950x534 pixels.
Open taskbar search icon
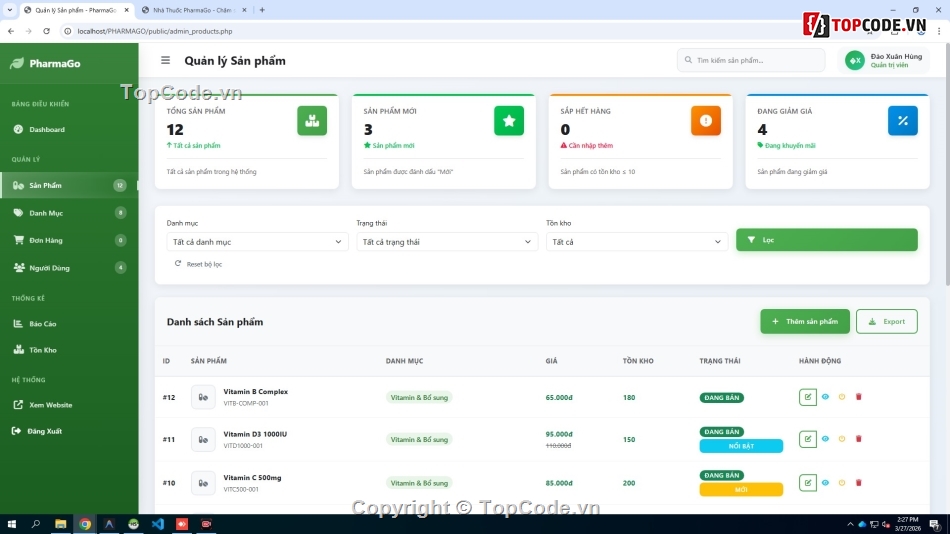click(x=36, y=524)
